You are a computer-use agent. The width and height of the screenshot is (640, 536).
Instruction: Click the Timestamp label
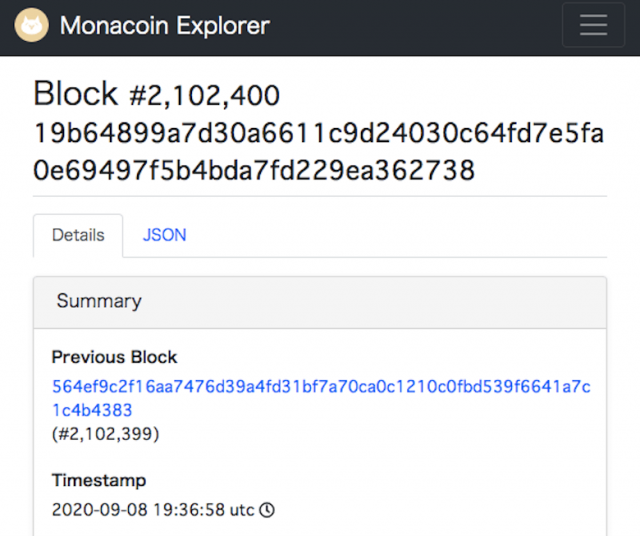pos(99,480)
